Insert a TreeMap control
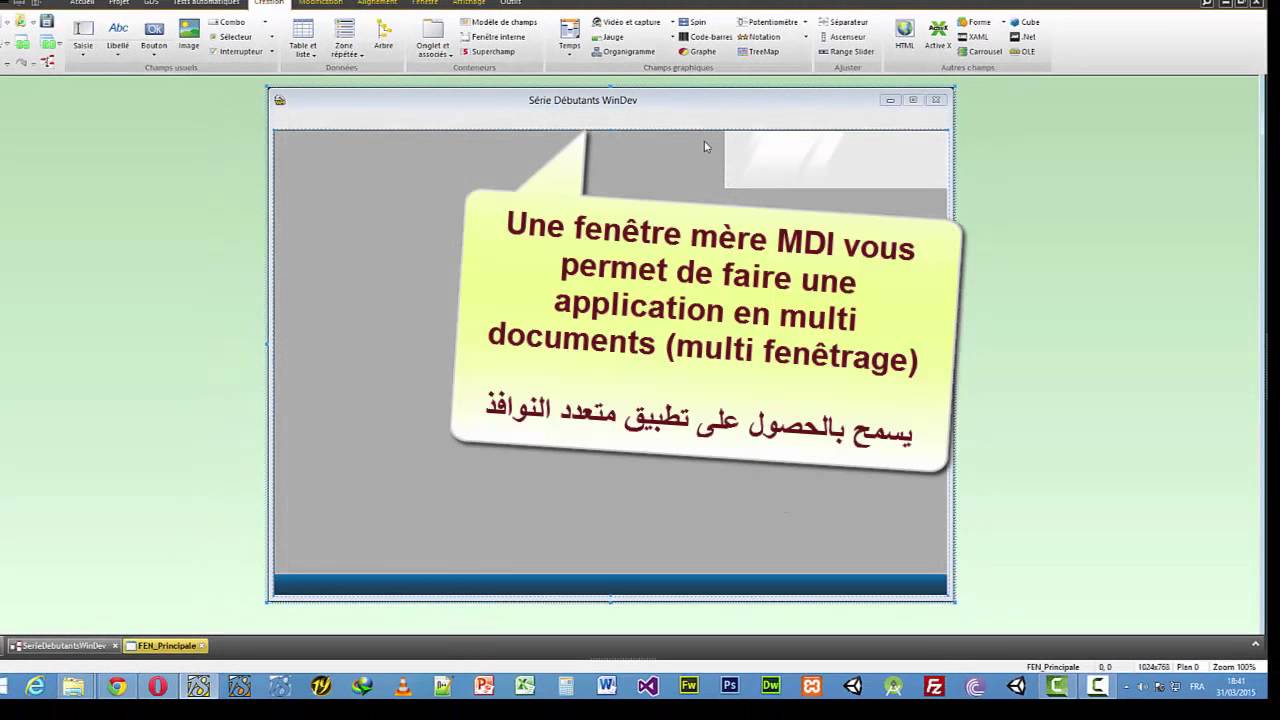Image resolution: width=1280 pixels, height=720 pixels. coord(758,51)
